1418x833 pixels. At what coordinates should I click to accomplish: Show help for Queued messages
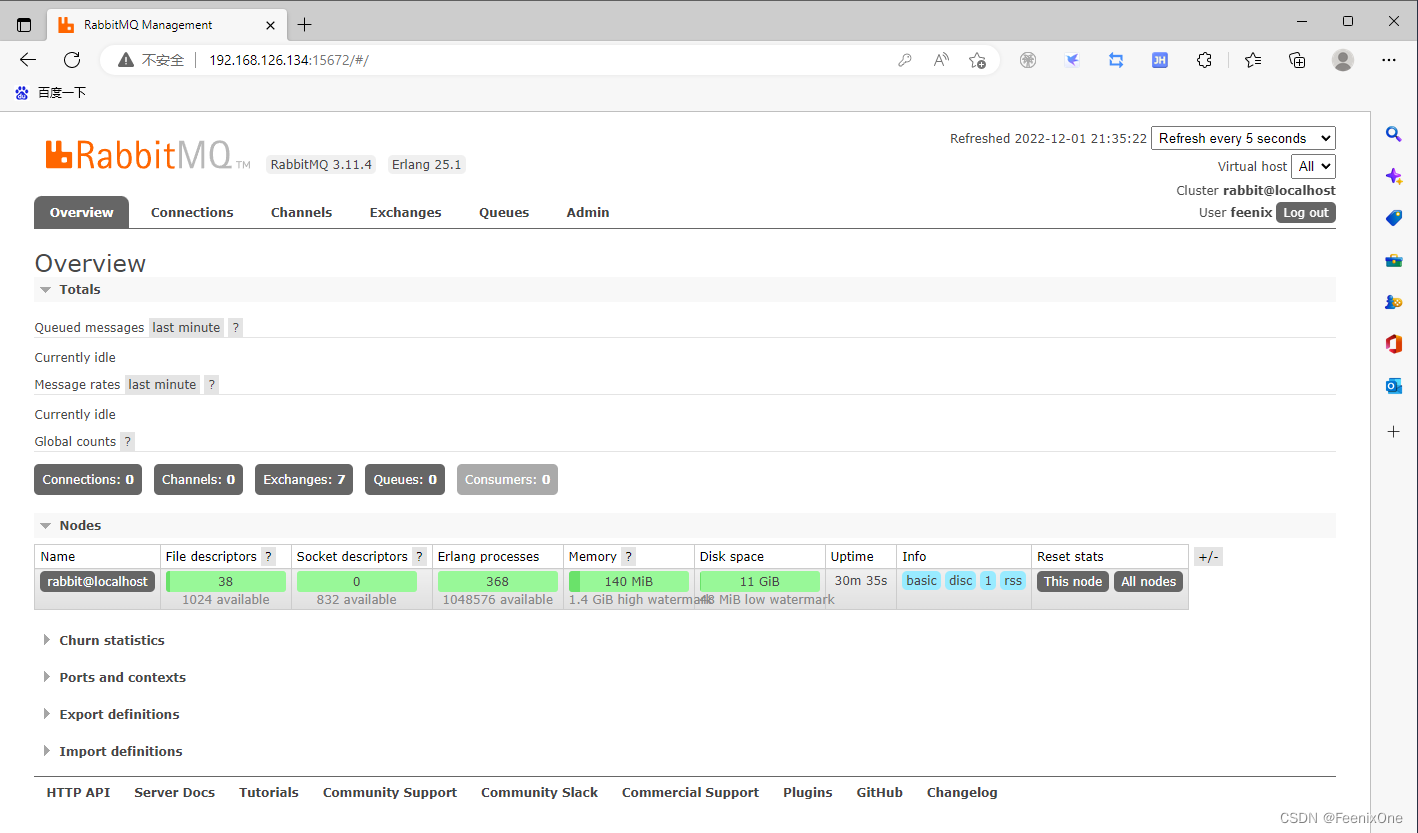[x=235, y=327]
